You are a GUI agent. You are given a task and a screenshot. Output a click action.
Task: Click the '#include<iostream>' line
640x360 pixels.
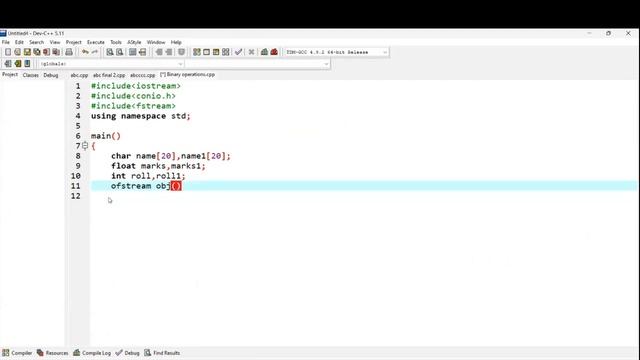coord(136,86)
